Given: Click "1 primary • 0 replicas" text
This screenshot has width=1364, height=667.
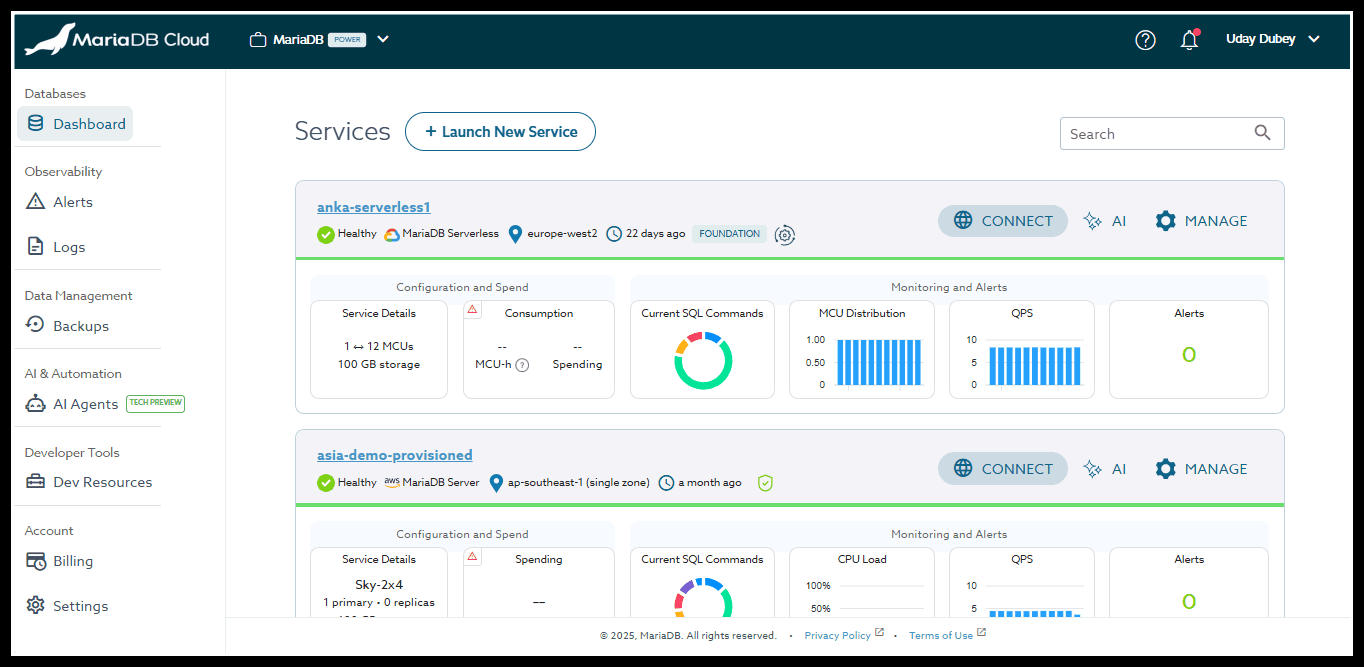Looking at the screenshot, I should tap(379, 603).
